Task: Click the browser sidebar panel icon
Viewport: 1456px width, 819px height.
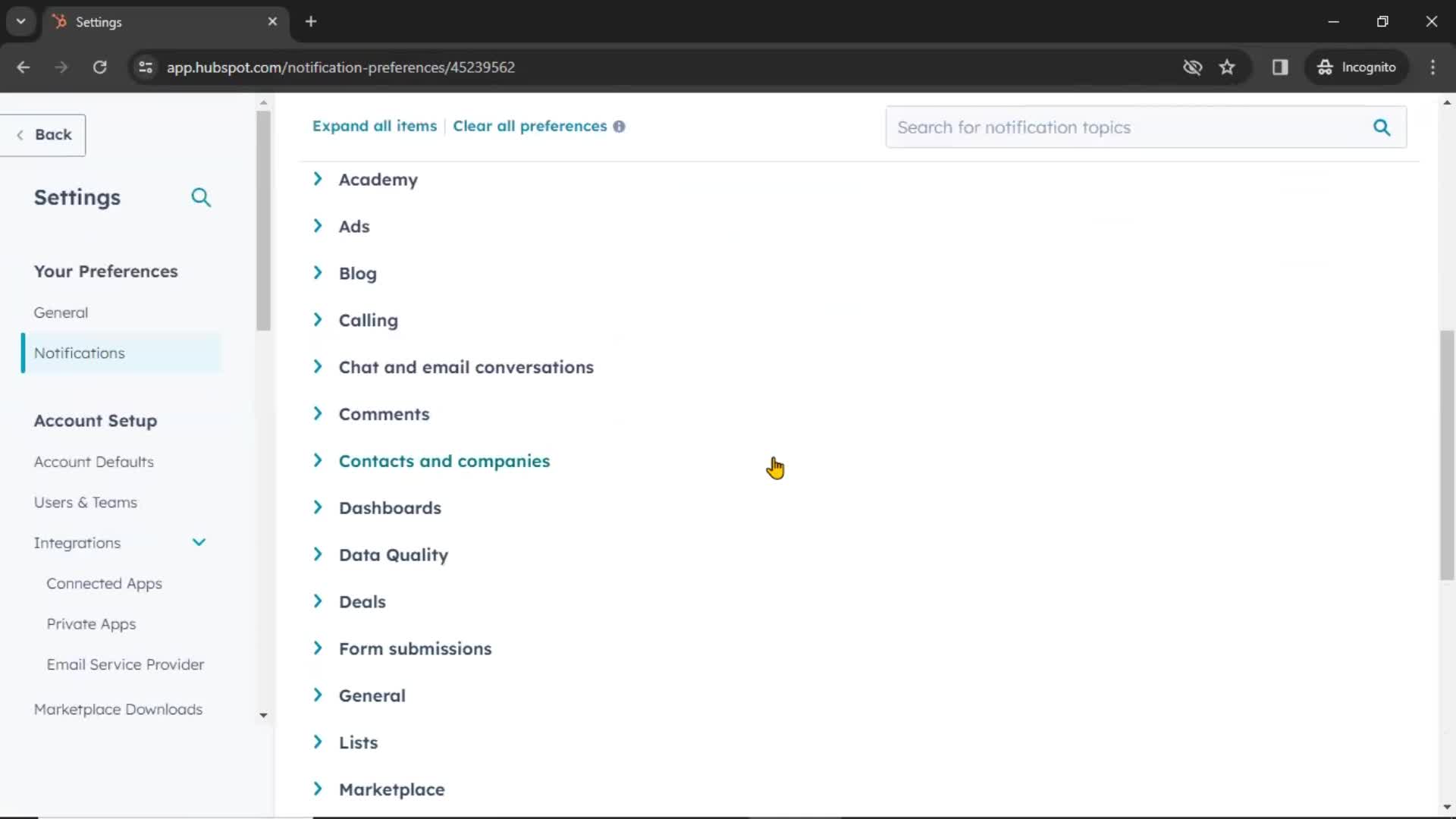Action: pyautogui.click(x=1280, y=67)
